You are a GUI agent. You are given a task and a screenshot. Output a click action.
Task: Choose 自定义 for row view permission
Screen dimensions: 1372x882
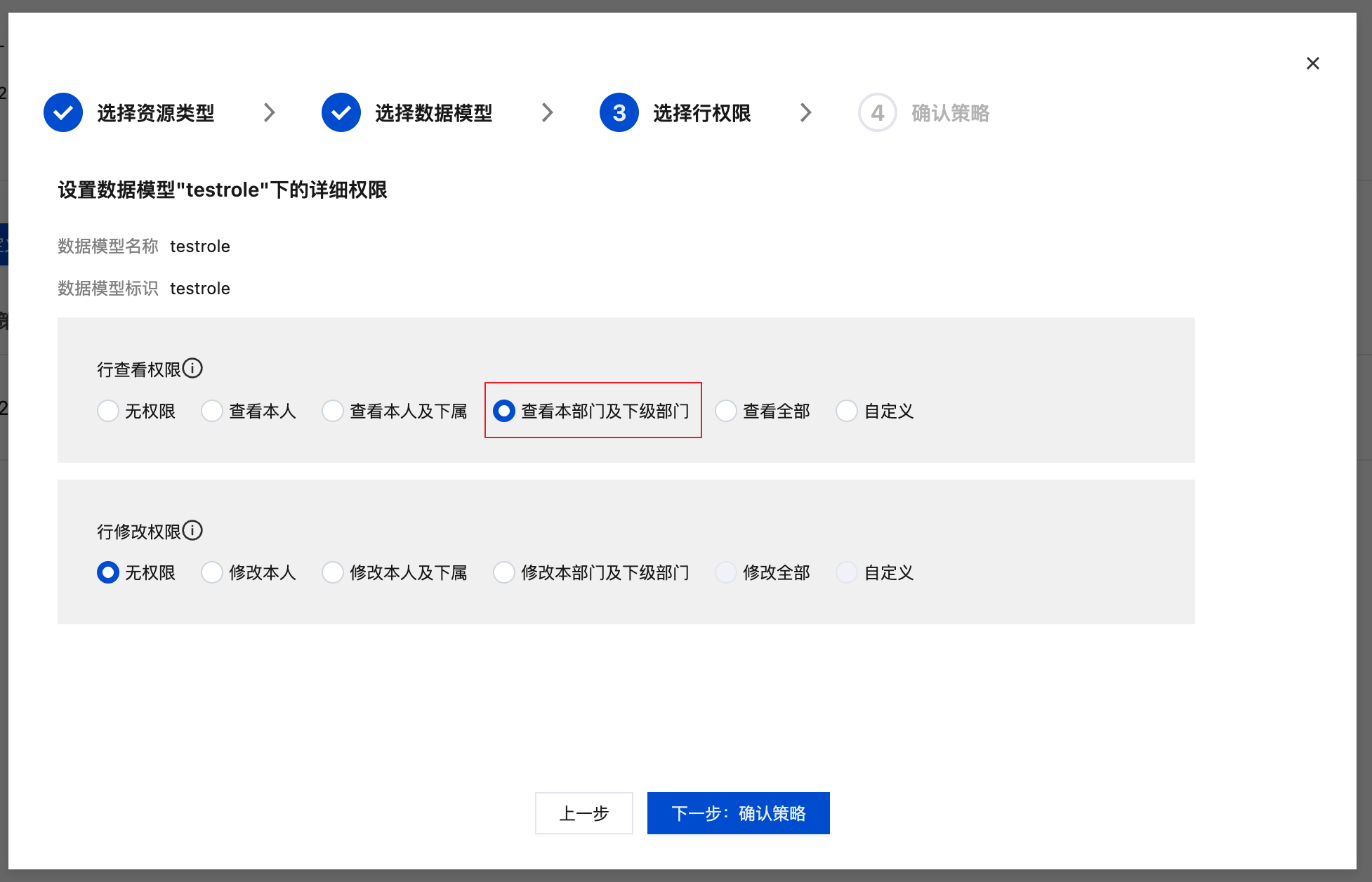tap(847, 411)
